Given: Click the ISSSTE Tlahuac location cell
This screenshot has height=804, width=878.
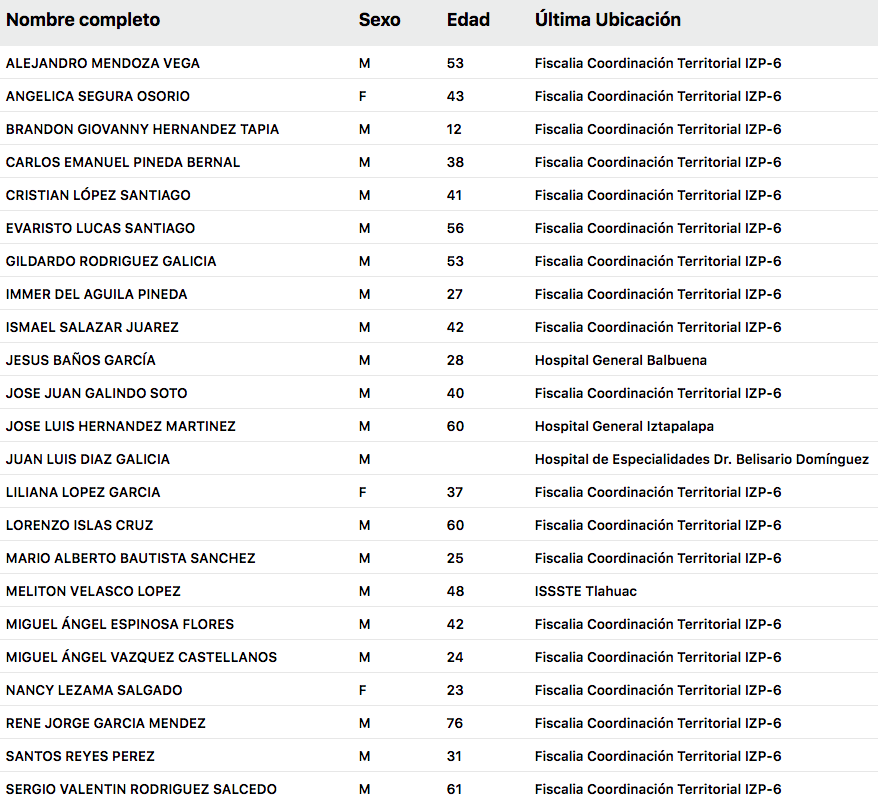Looking at the screenshot, I should pos(586,591).
